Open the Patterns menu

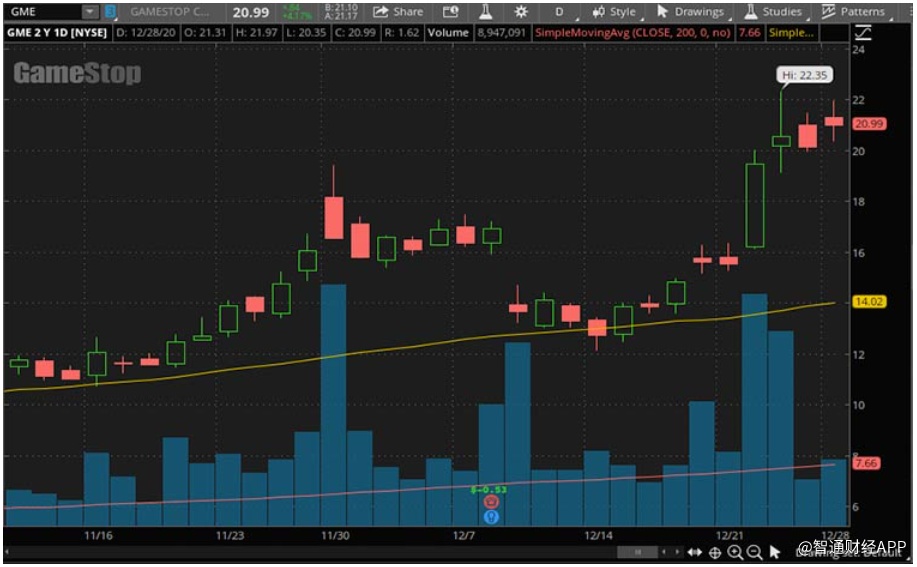(854, 12)
